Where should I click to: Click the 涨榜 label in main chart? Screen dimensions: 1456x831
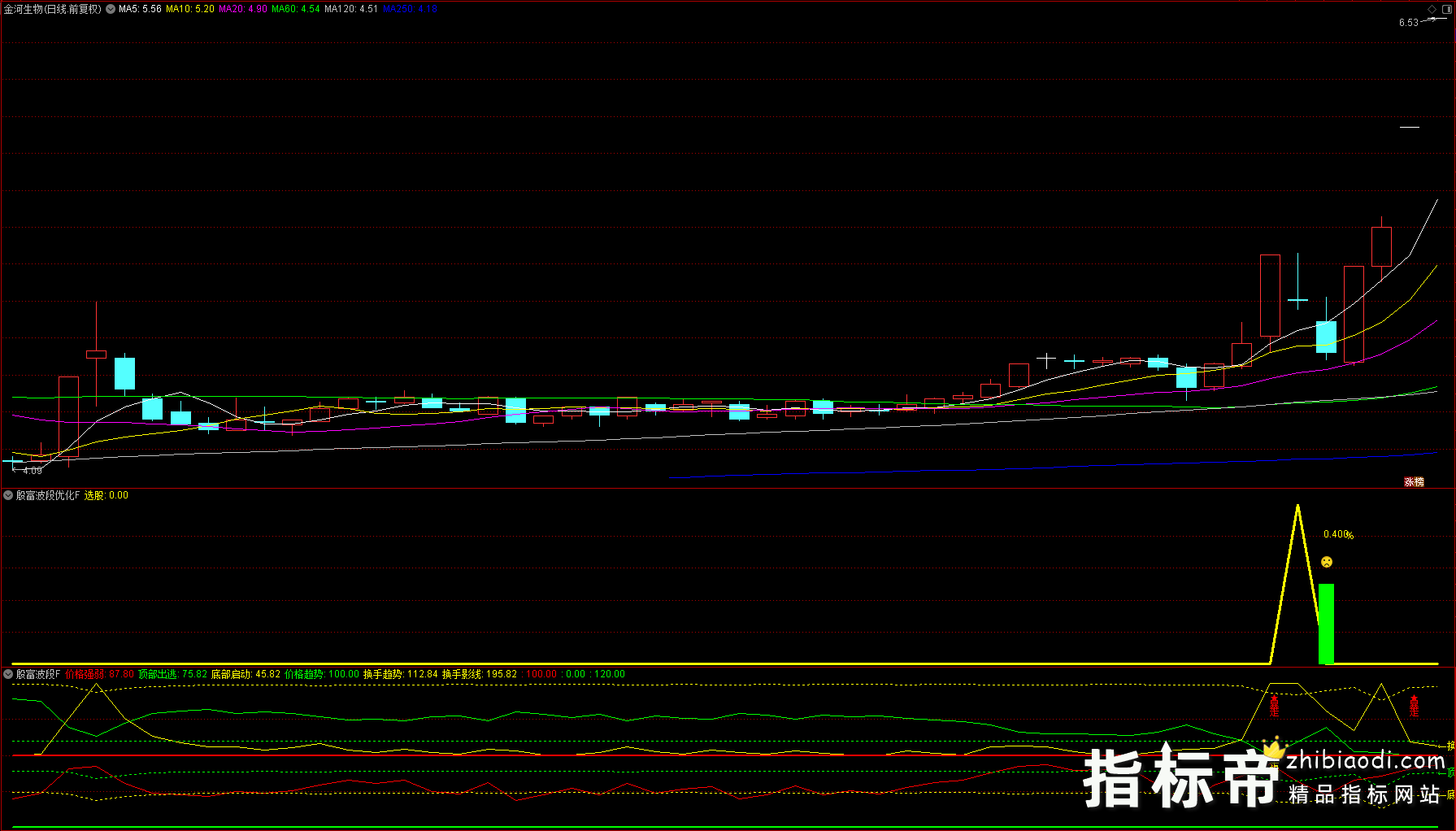click(1414, 482)
